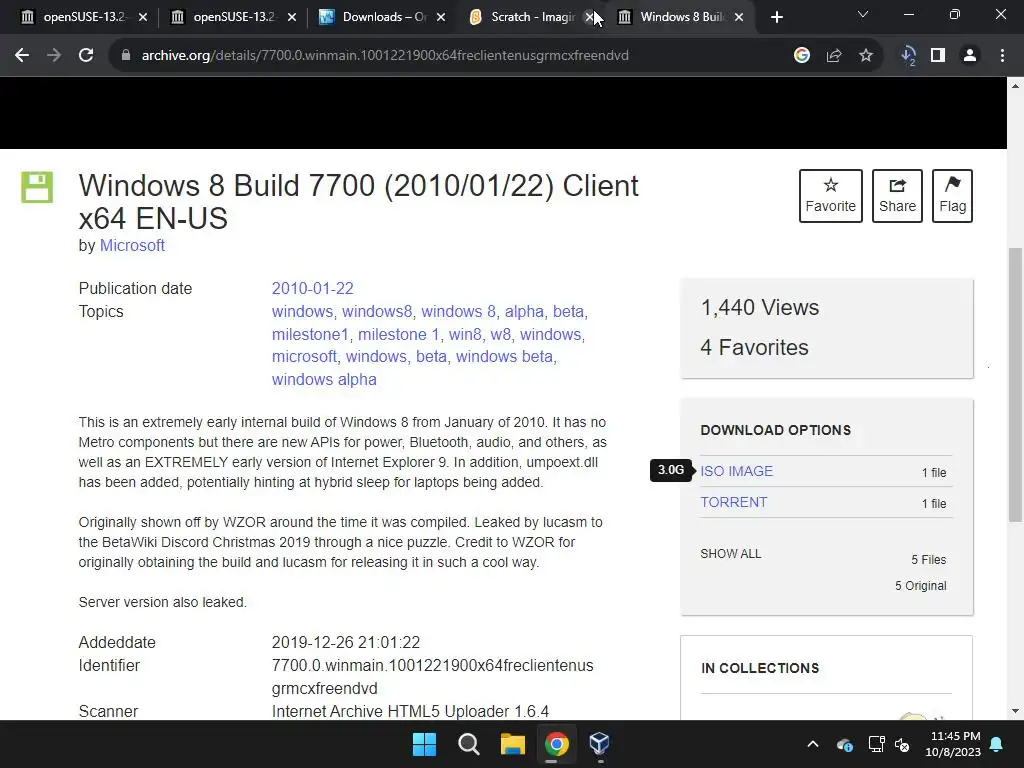Image resolution: width=1024 pixels, height=768 pixels.
Task: Click SHOW ALL download files
Action: [730, 554]
